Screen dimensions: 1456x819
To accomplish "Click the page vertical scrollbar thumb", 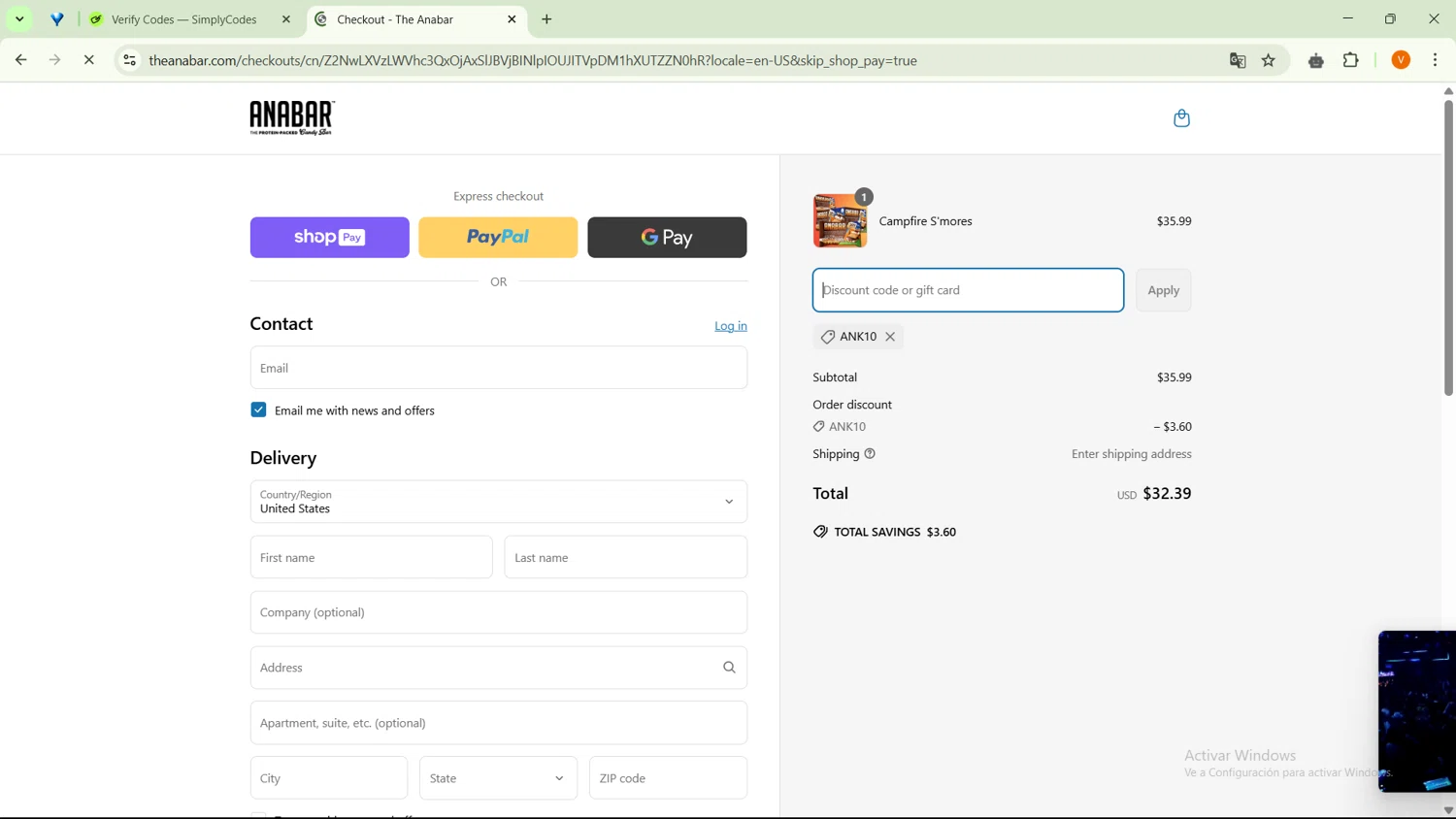I will click(x=1448, y=247).
